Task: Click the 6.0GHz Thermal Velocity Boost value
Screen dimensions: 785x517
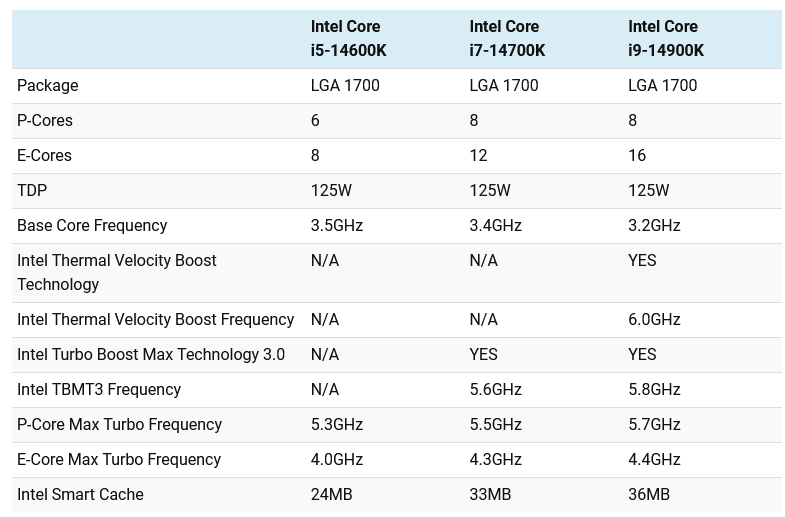Action: [654, 320]
